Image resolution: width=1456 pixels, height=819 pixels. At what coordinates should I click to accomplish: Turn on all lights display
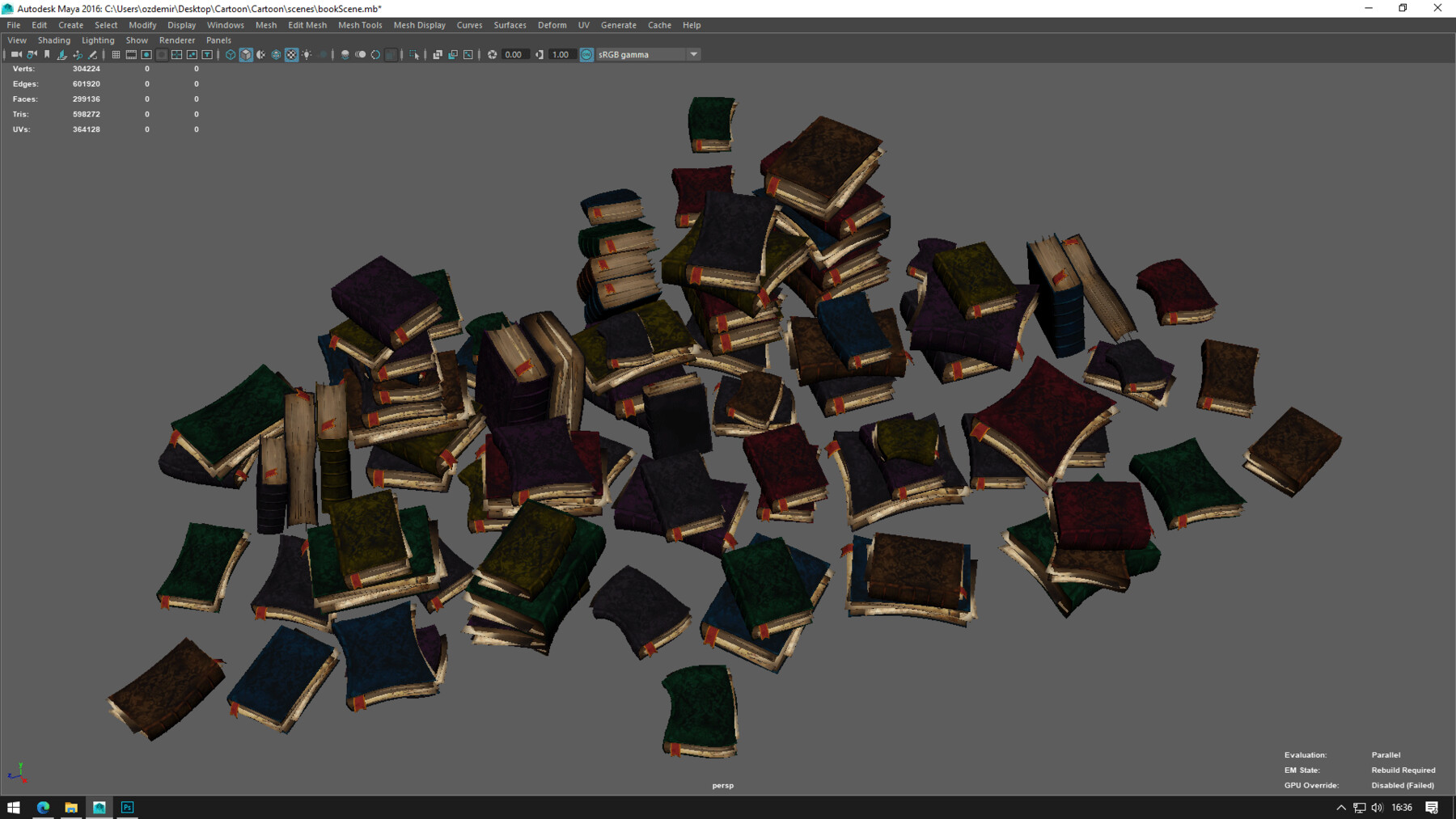point(307,54)
